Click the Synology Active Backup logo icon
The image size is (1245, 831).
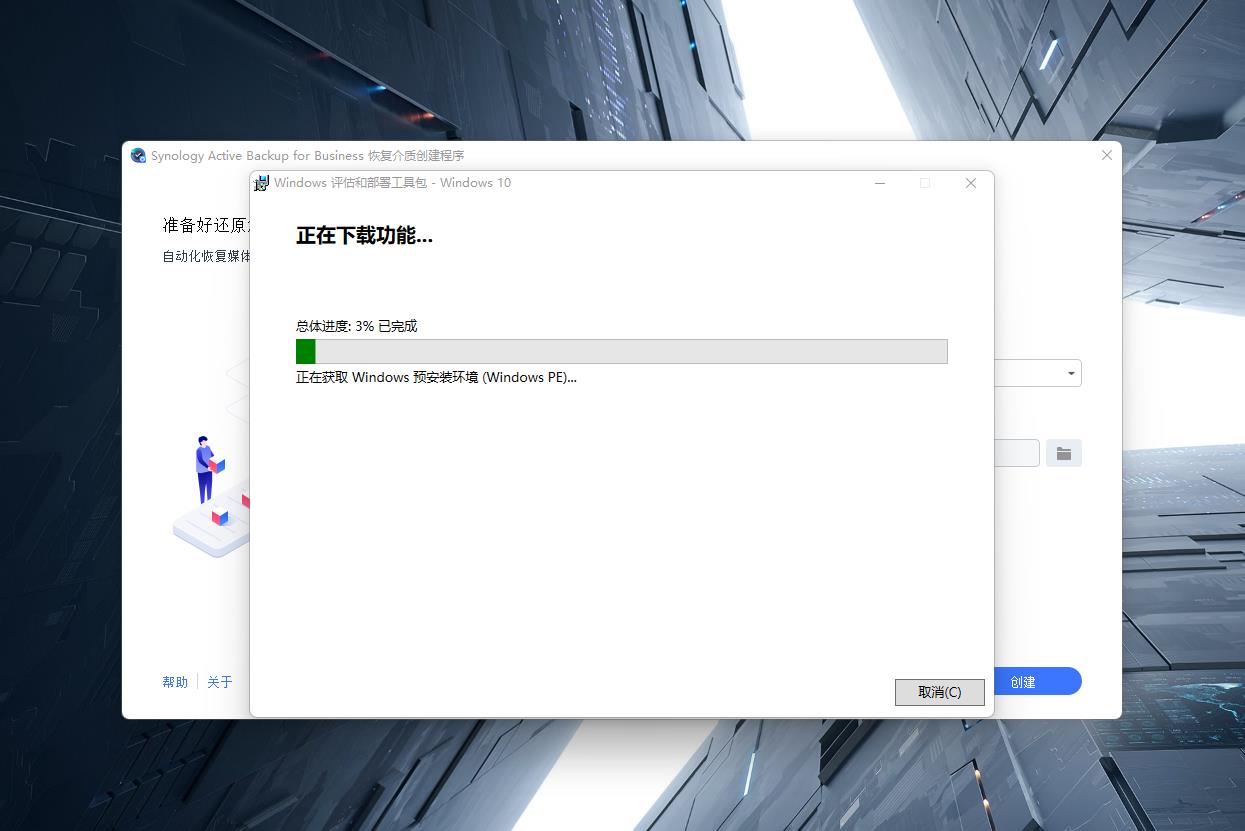(139, 155)
